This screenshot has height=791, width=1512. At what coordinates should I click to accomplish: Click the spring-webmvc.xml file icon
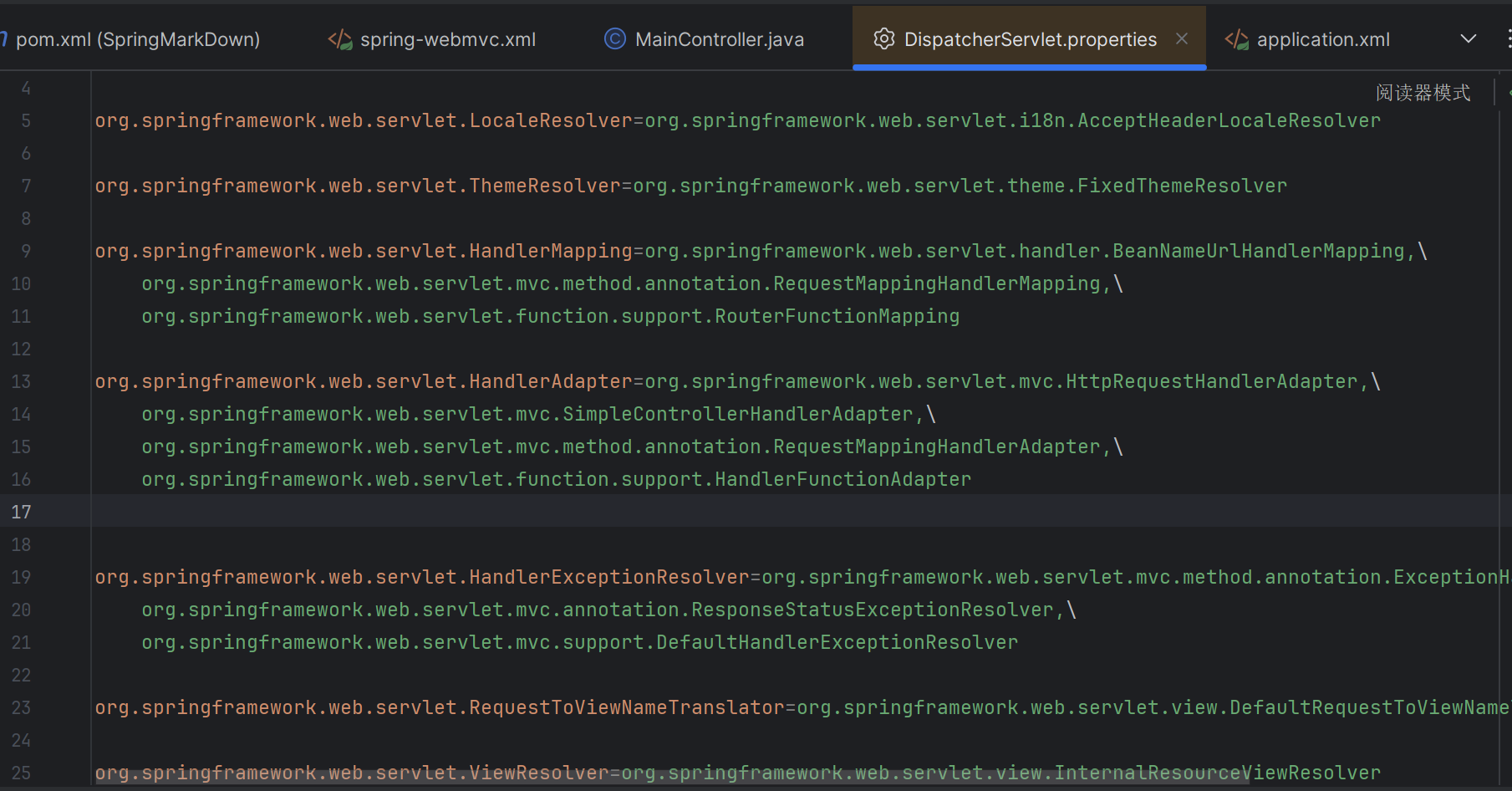pyautogui.click(x=339, y=39)
